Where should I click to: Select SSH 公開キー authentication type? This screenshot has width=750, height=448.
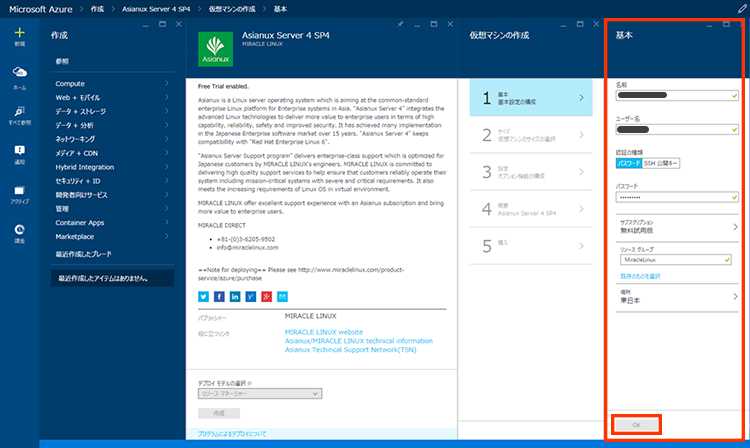[x=661, y=162]
